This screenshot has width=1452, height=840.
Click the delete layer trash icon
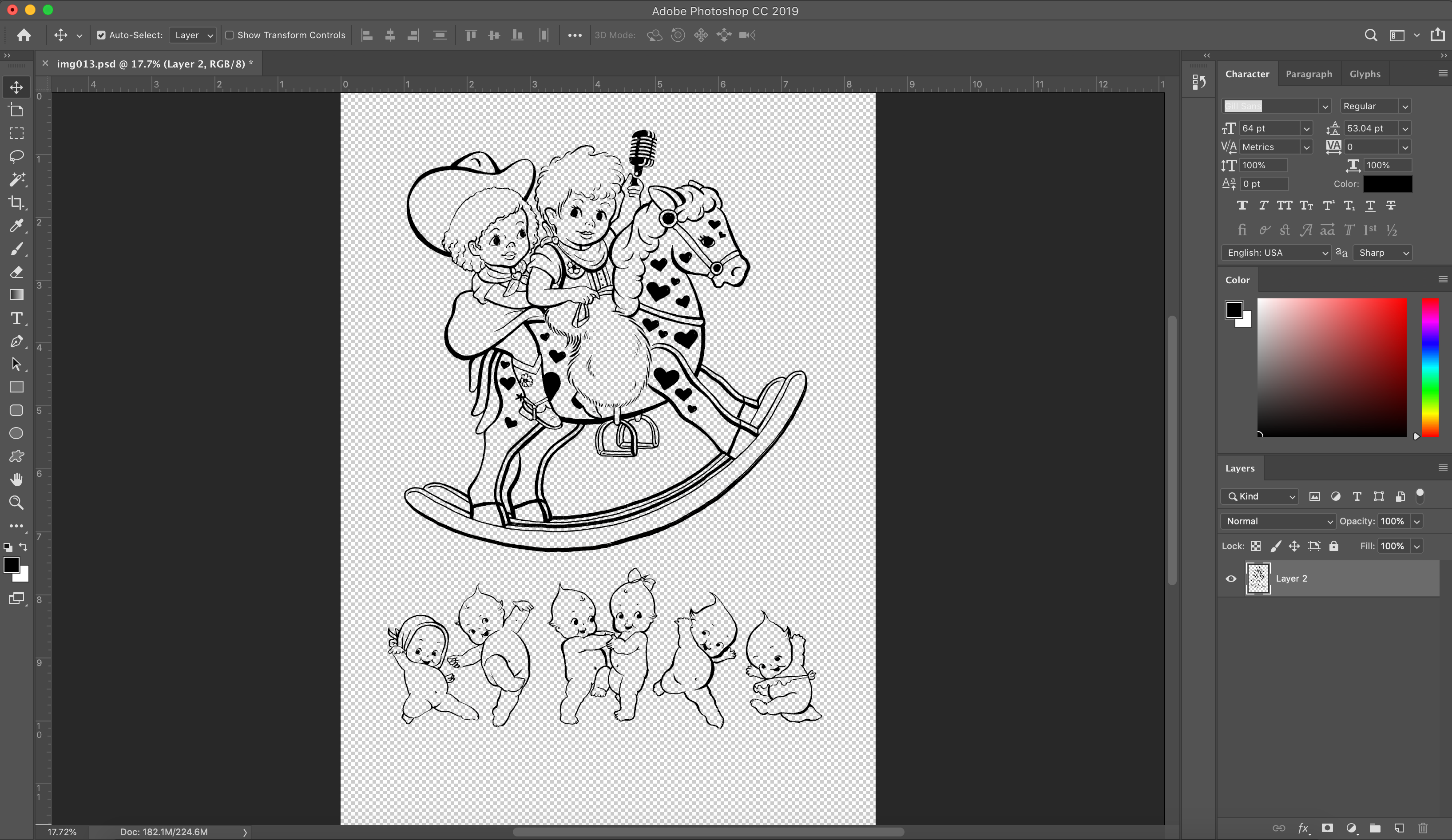(1423, 828)
